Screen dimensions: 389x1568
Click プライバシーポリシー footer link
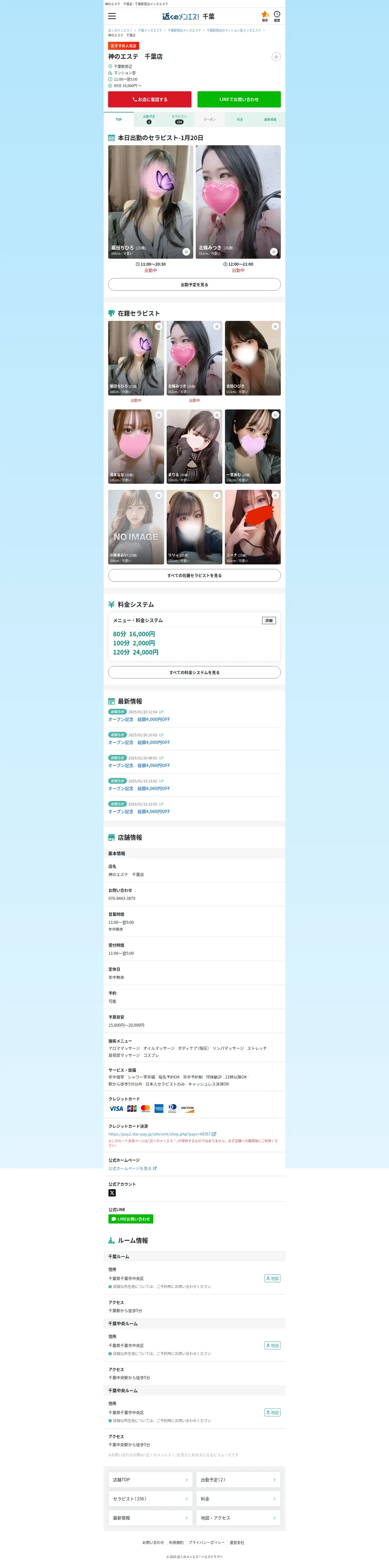pyautogui.click(x=207, y=1543)
